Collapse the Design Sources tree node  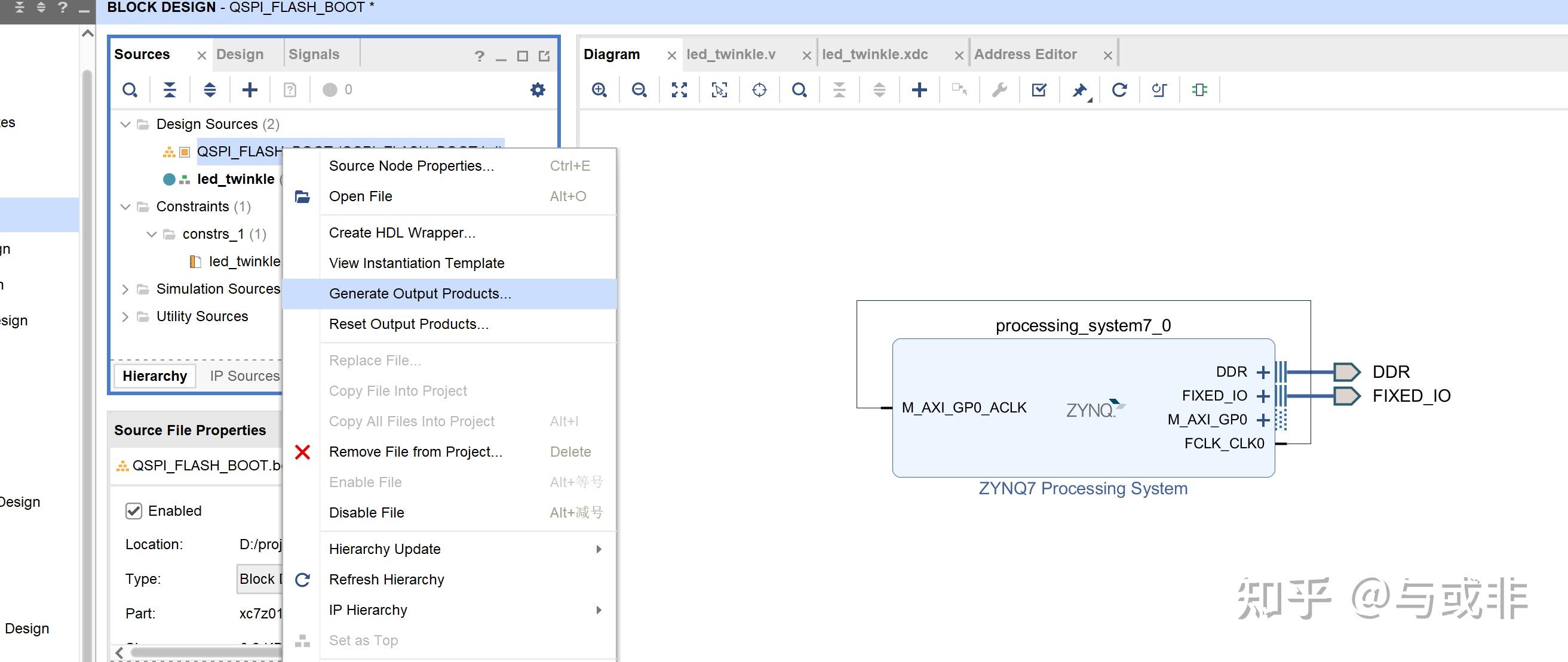(x=125, y=124)
